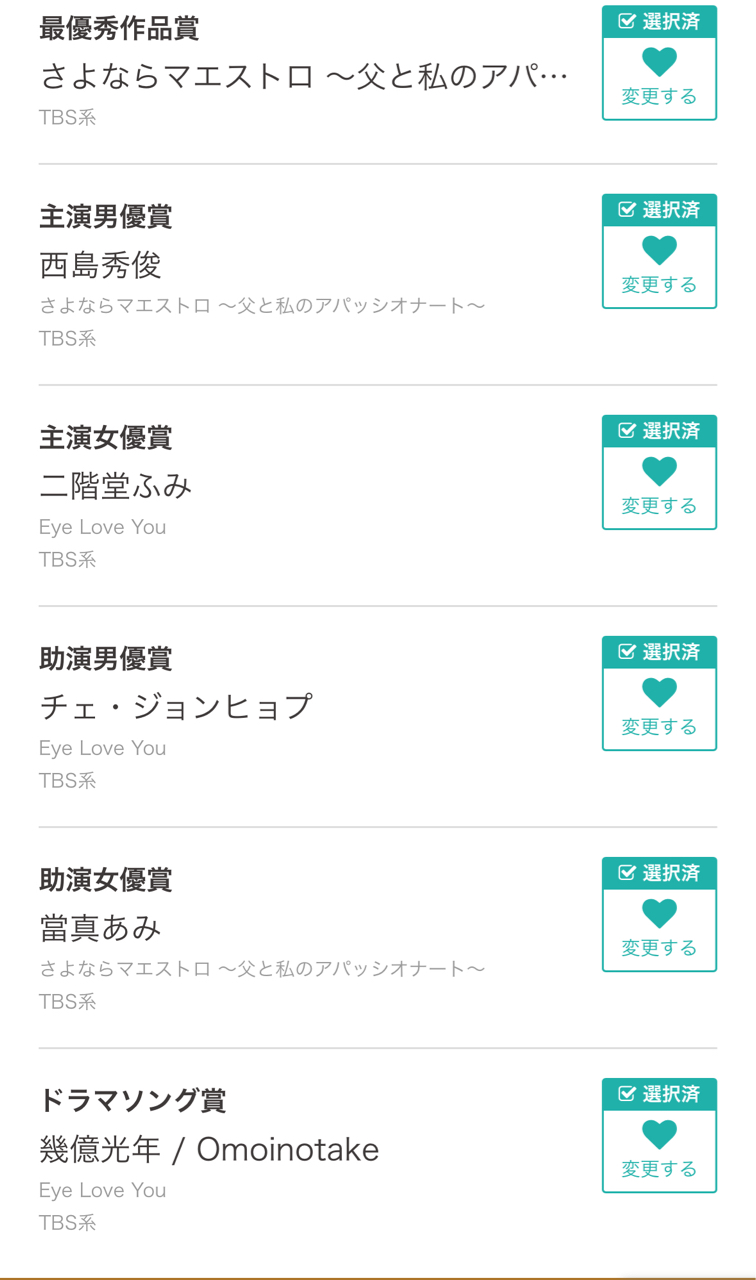Click heart icon for 最優秀作品賞
756x1280 pixels.
(x=659, y=62)
